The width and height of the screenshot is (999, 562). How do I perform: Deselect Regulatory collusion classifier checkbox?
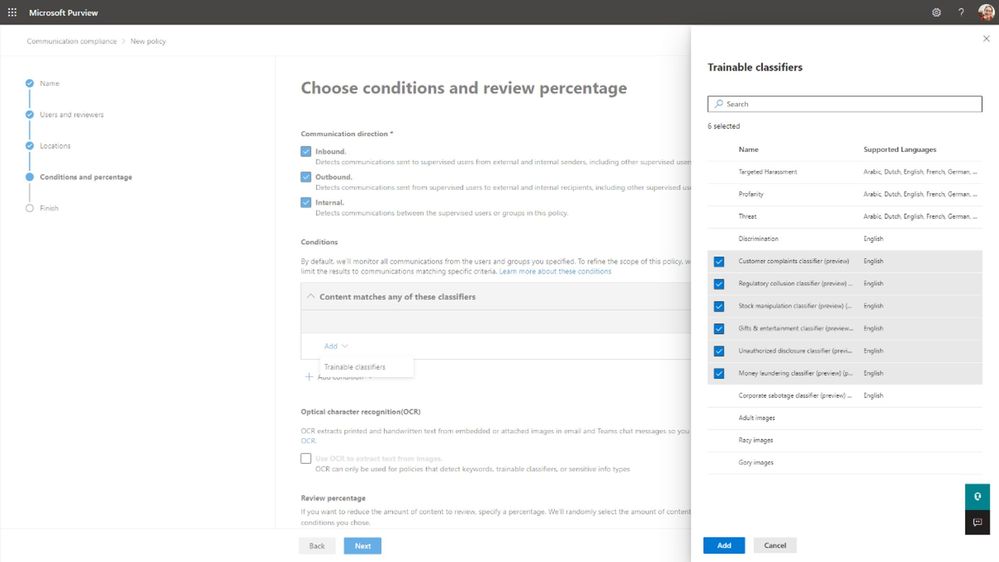719,284
